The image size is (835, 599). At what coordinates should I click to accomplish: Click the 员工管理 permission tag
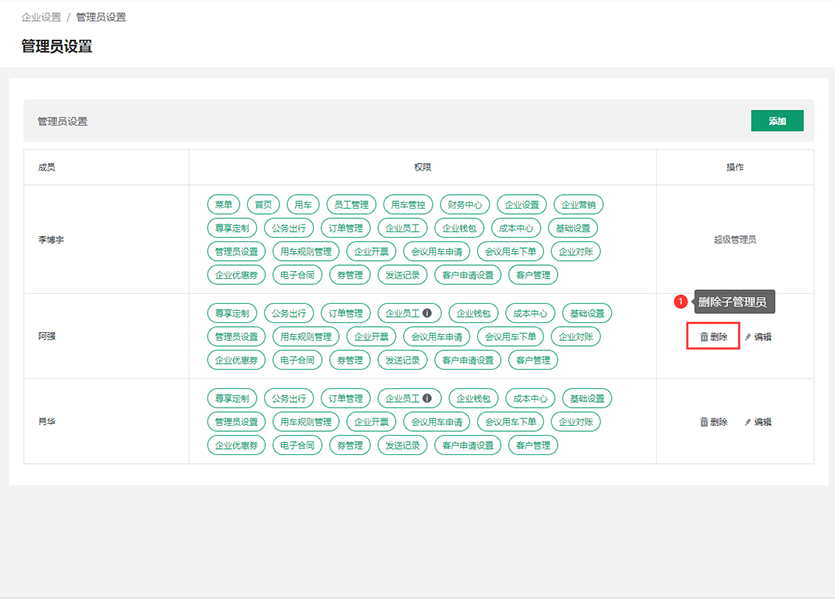coord(350,204)
